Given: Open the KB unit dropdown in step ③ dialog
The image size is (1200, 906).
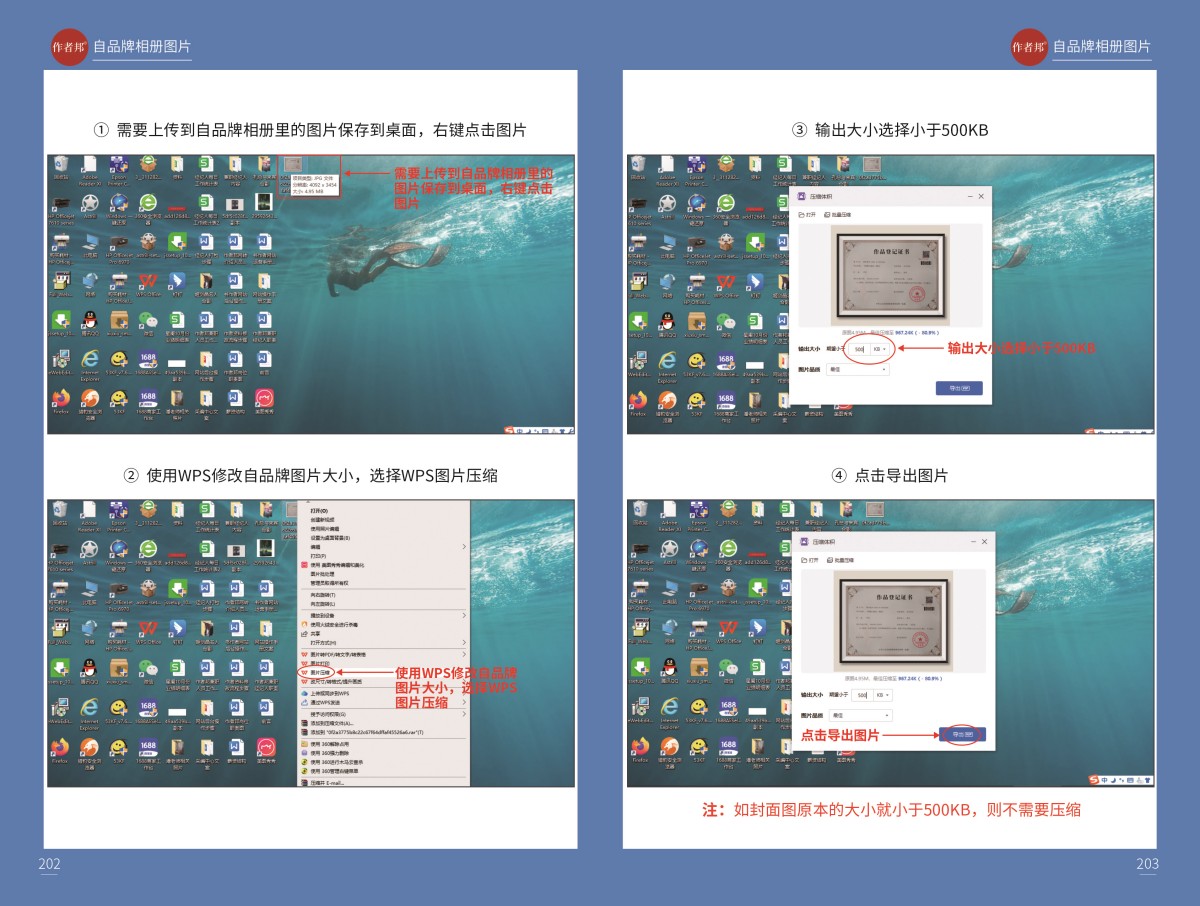Looking at the screenshot, I should 879,349.
